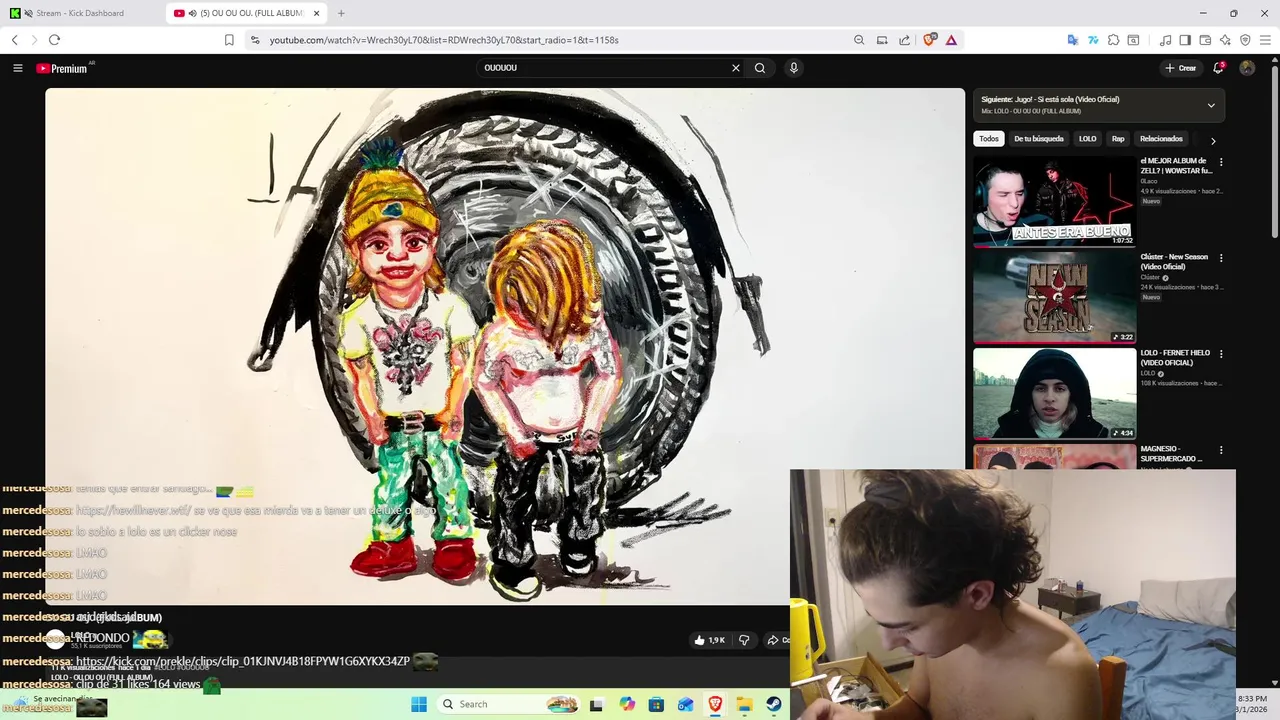Like the video with thumbs up

pos(710,640)
